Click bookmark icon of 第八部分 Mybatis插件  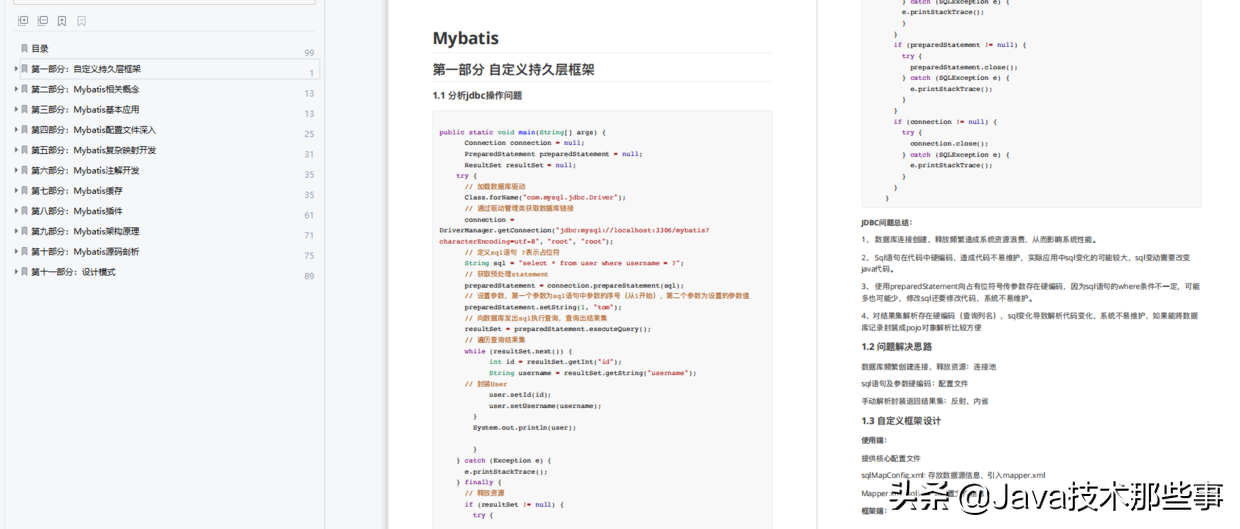(x=24, y=211)
